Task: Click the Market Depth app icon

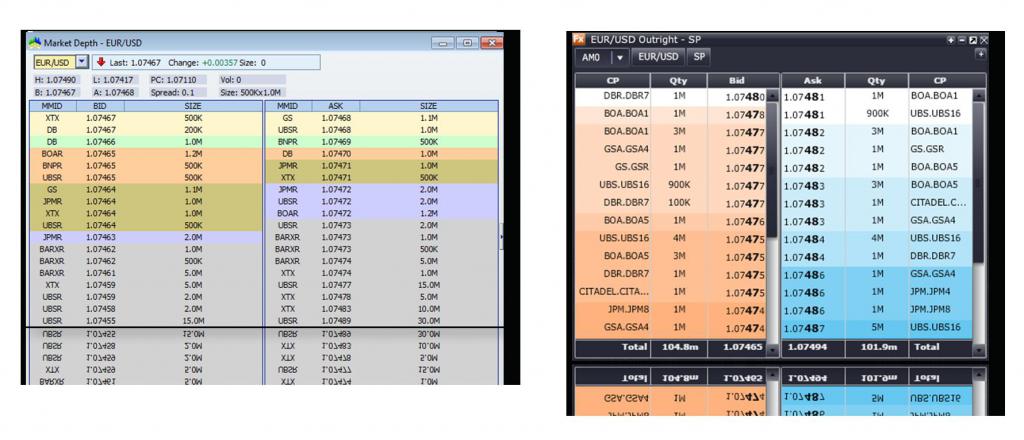Action: 34,42
